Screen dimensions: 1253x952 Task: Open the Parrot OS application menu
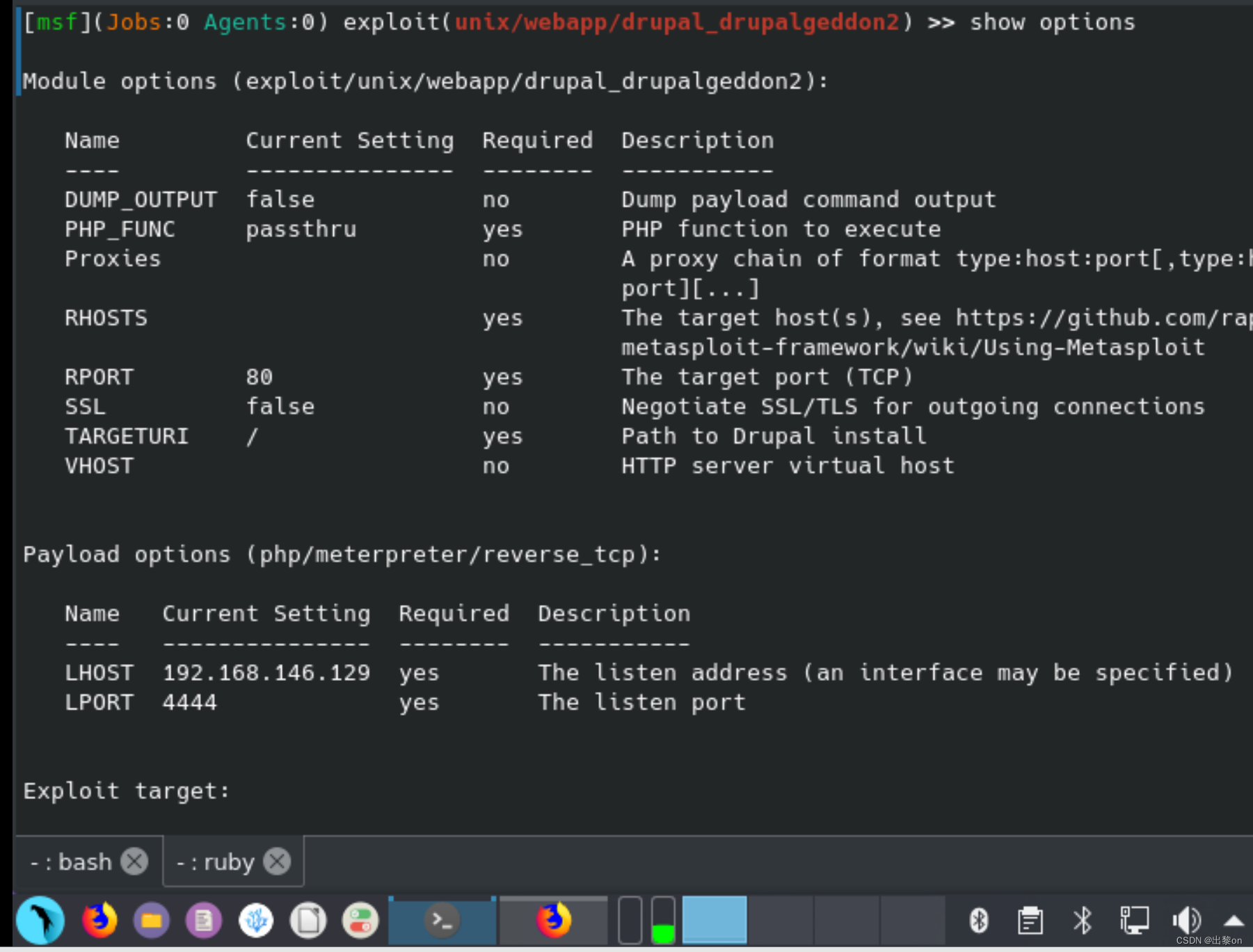(40, 920)
